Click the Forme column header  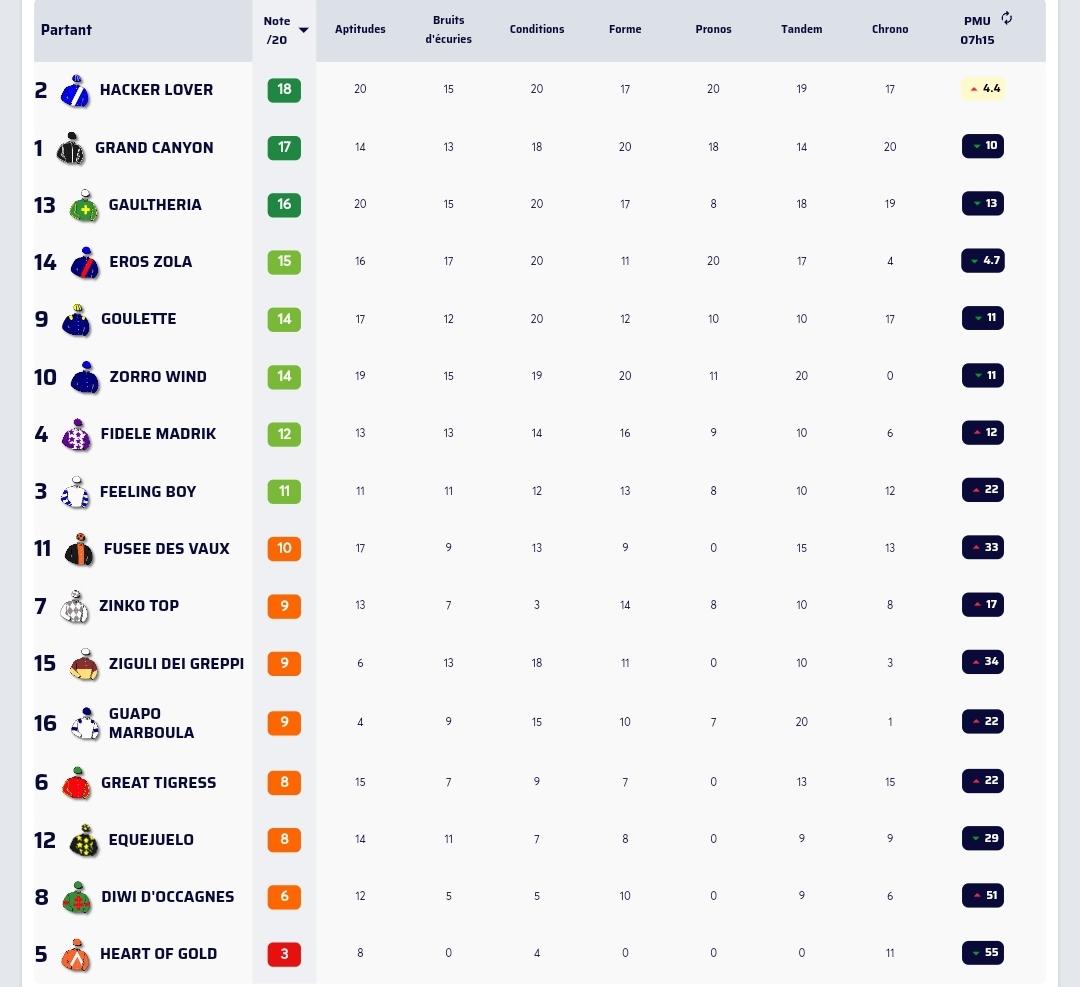point(625,29)
